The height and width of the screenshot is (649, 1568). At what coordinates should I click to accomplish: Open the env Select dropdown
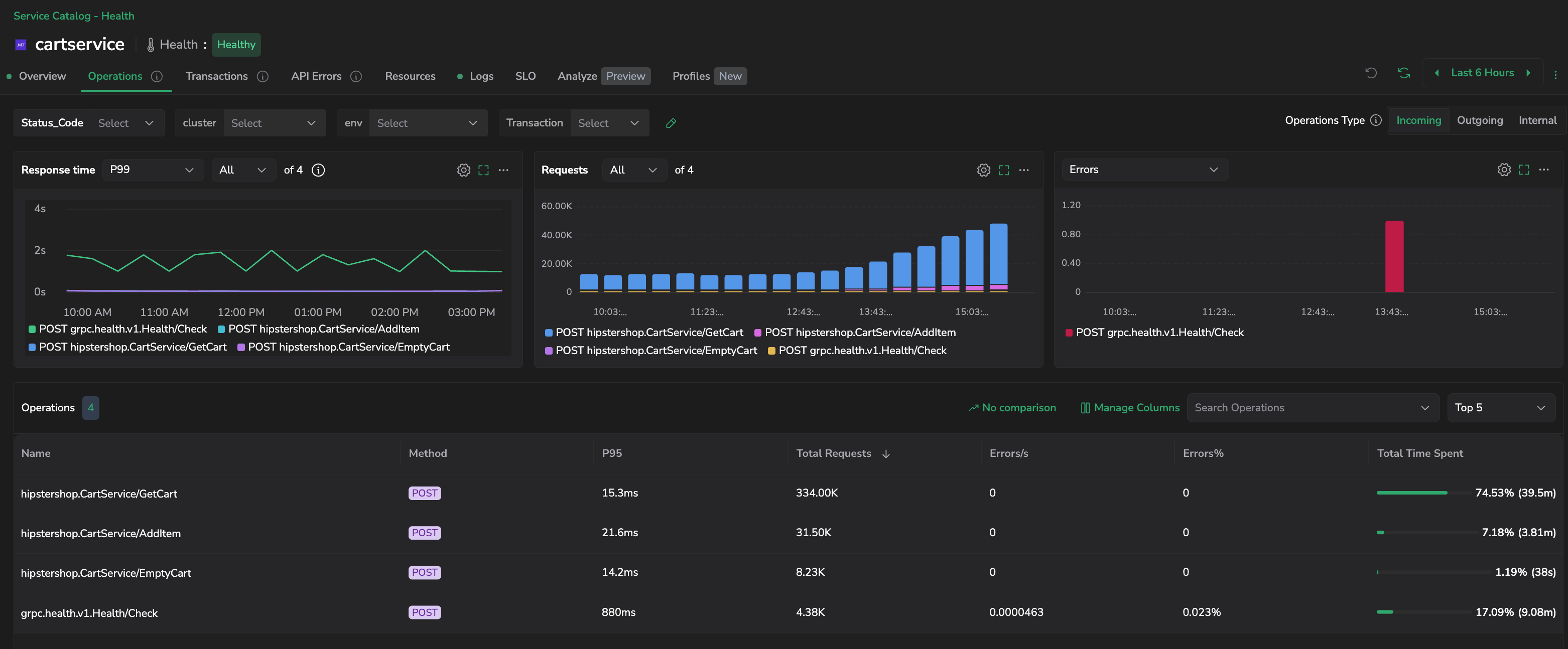coord(428,123)
